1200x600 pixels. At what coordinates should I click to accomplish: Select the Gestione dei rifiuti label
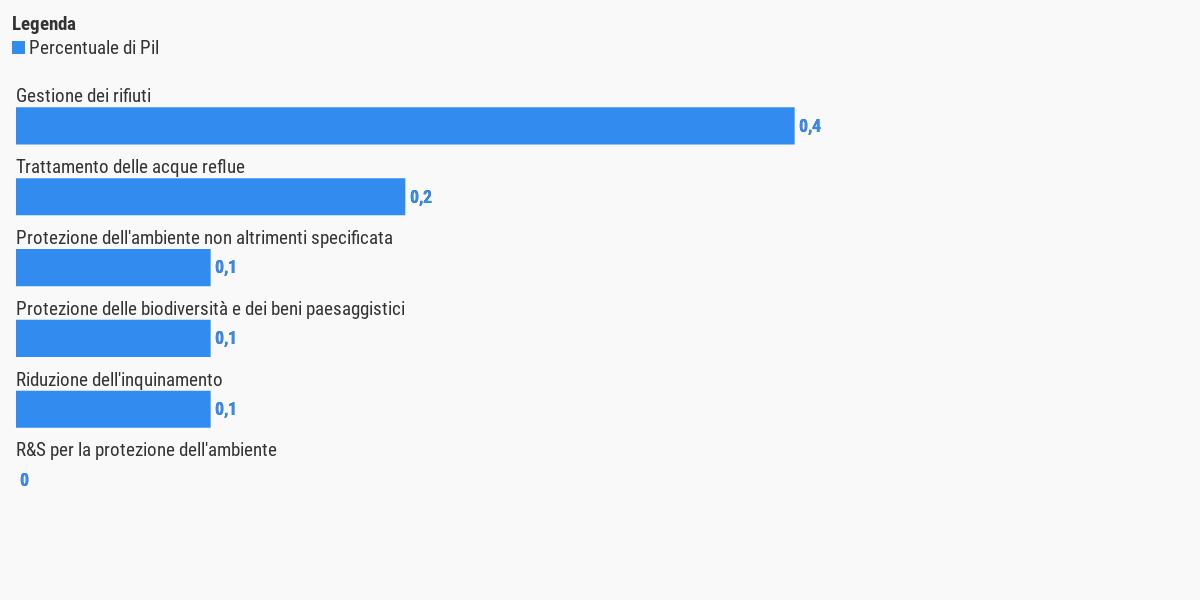84,96
